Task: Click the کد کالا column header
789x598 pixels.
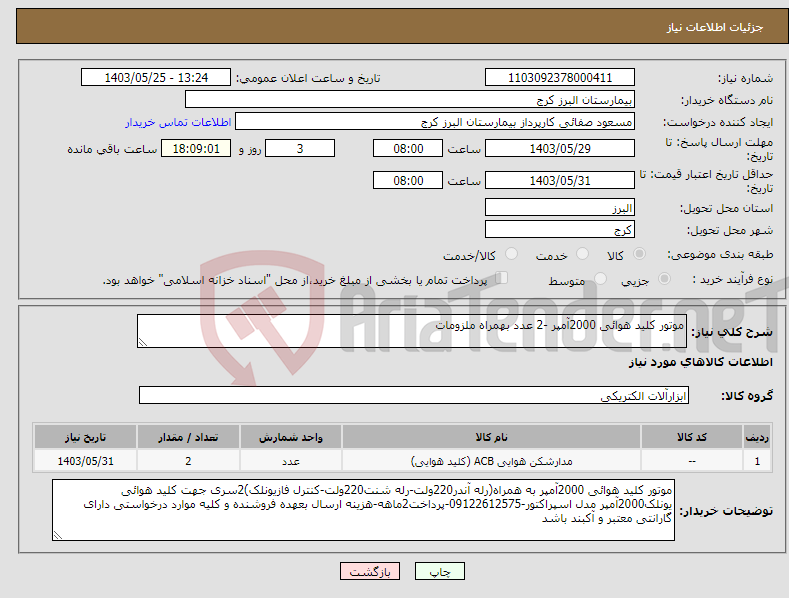Action: click(692, 437)
